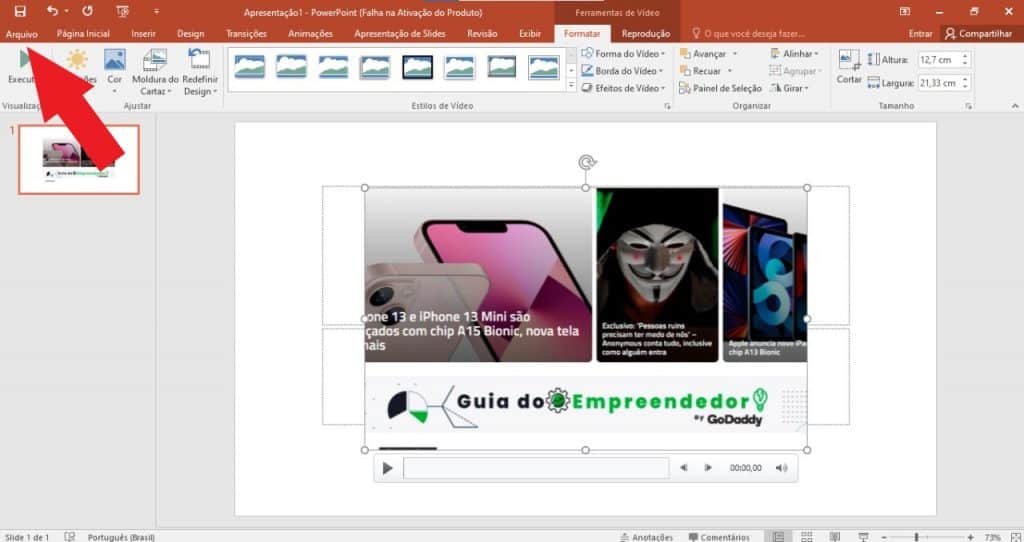1024x542 pixels.
Task: Select the eighth video style thumbnail
Action: [543, 67]
